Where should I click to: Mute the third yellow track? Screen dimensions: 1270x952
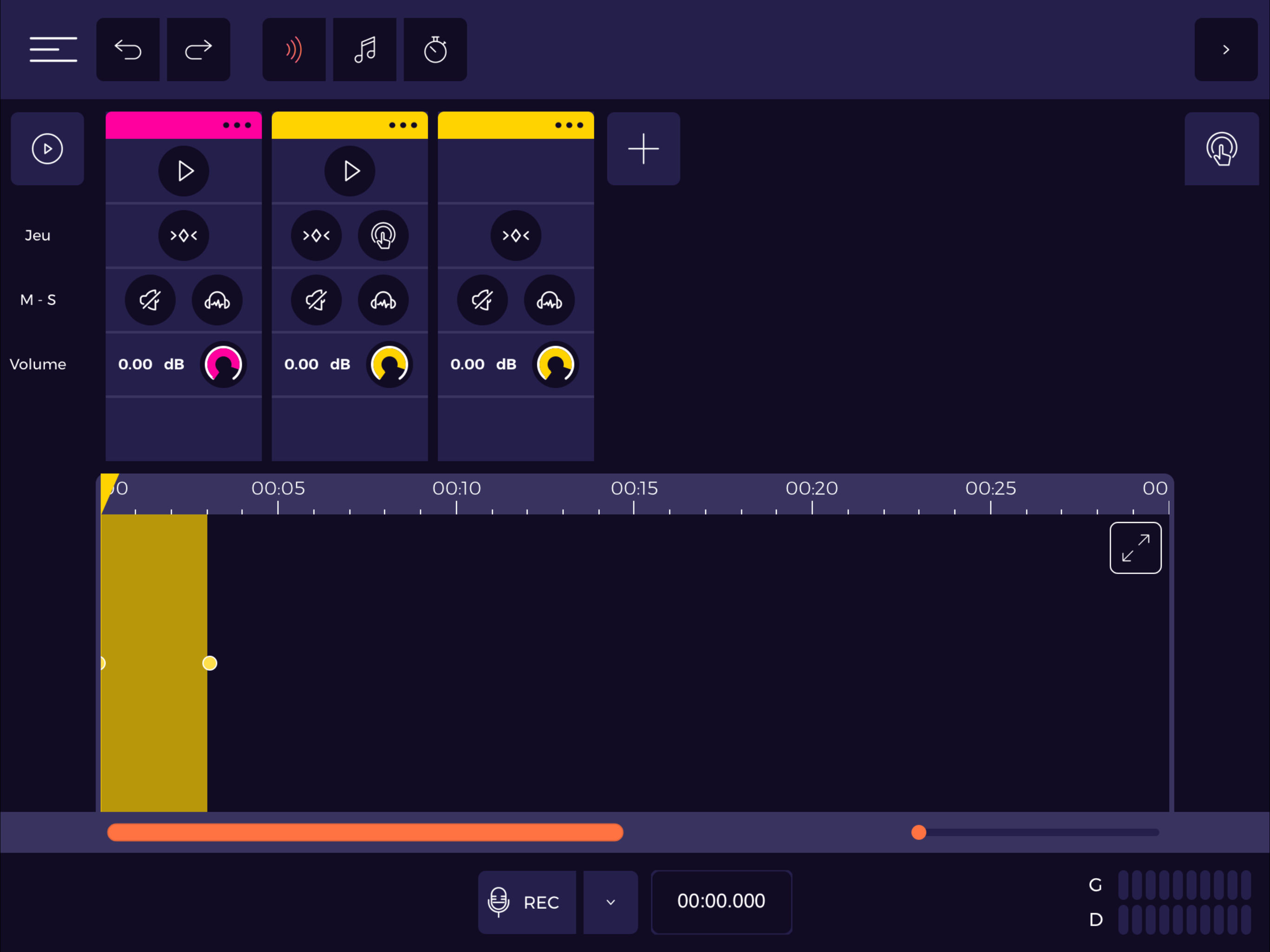pos(482,300)
